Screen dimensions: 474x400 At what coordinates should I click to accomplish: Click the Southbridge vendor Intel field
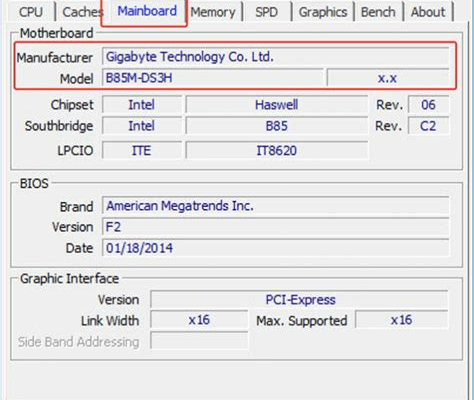[142, 126]
